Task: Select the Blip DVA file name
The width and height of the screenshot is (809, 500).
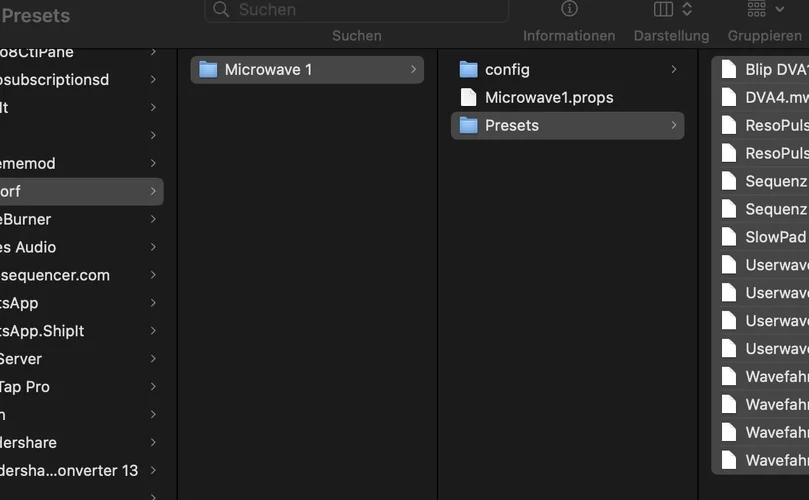Action: 777,69
